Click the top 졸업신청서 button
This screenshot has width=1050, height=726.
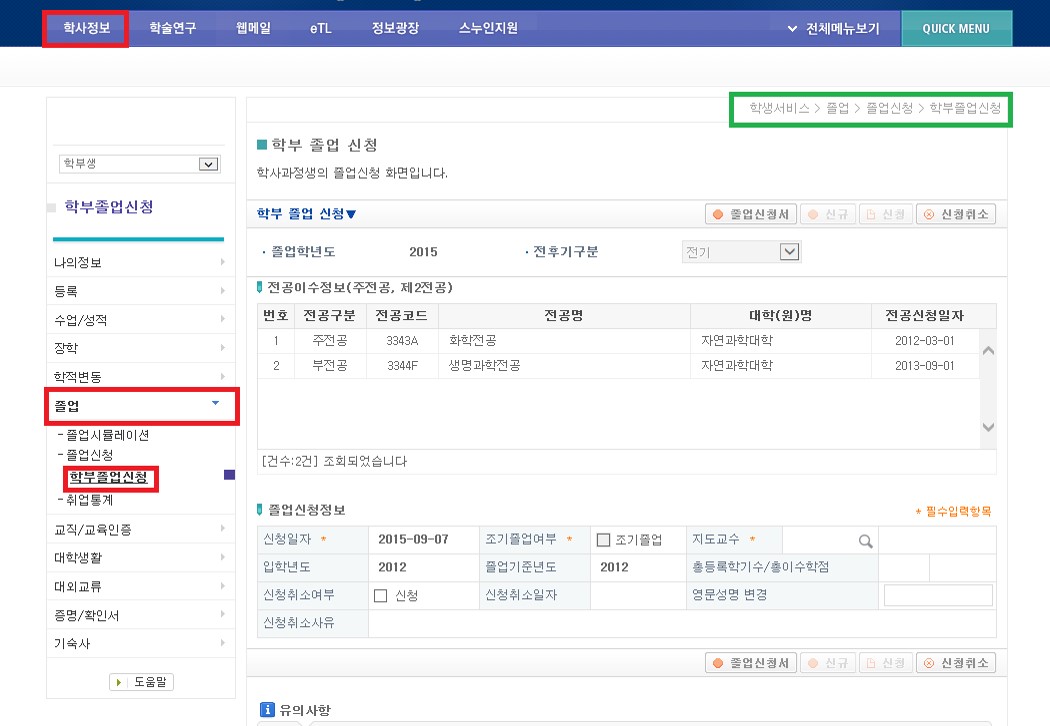coord(751,214)
